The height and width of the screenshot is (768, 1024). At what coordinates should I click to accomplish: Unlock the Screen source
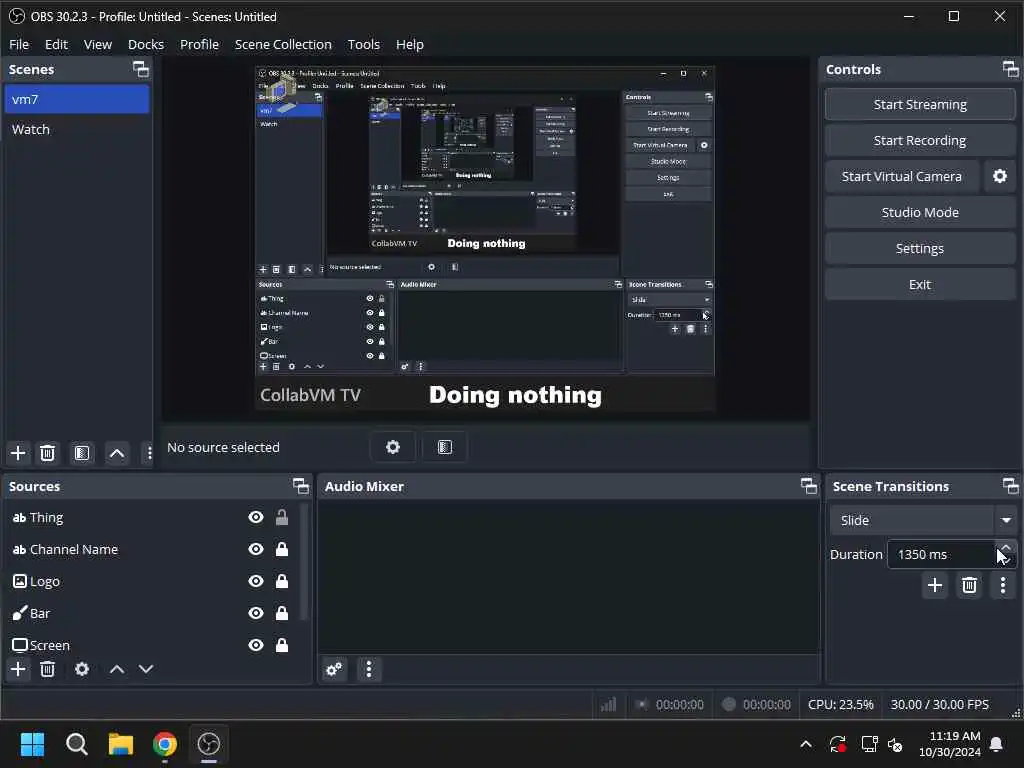281,645
